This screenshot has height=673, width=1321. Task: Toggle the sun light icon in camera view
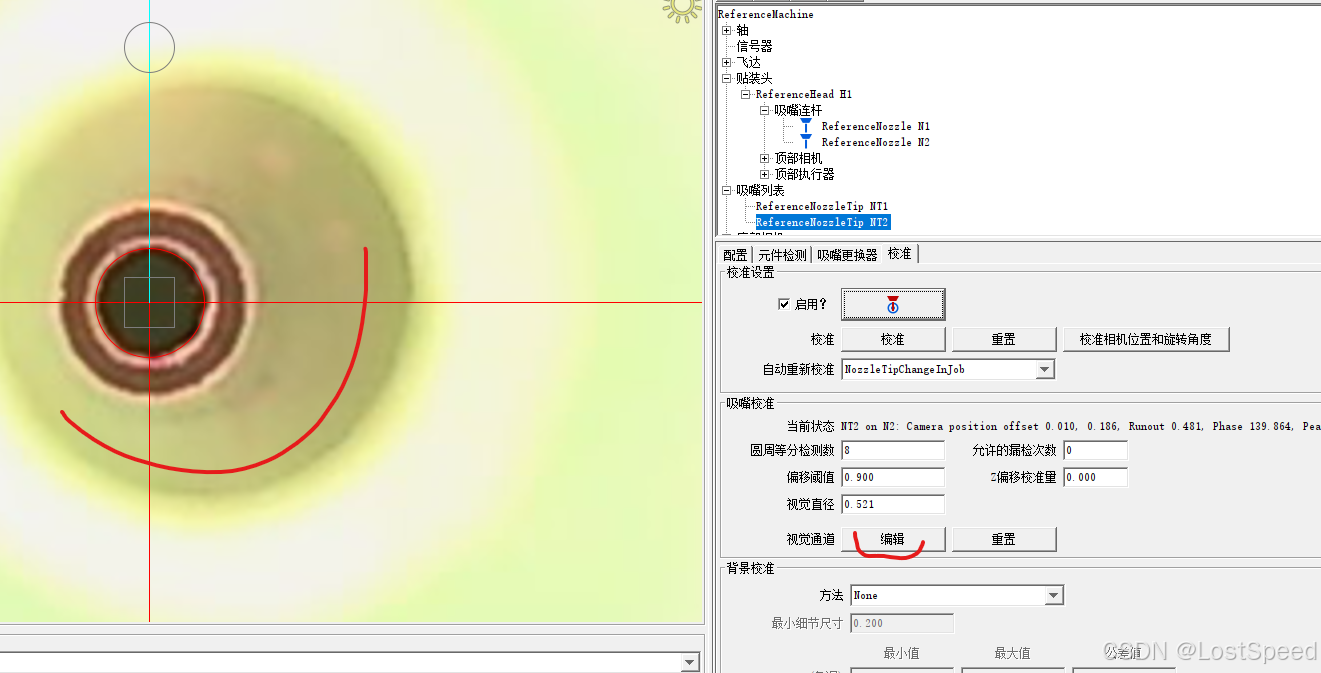(x=682, y=8)
